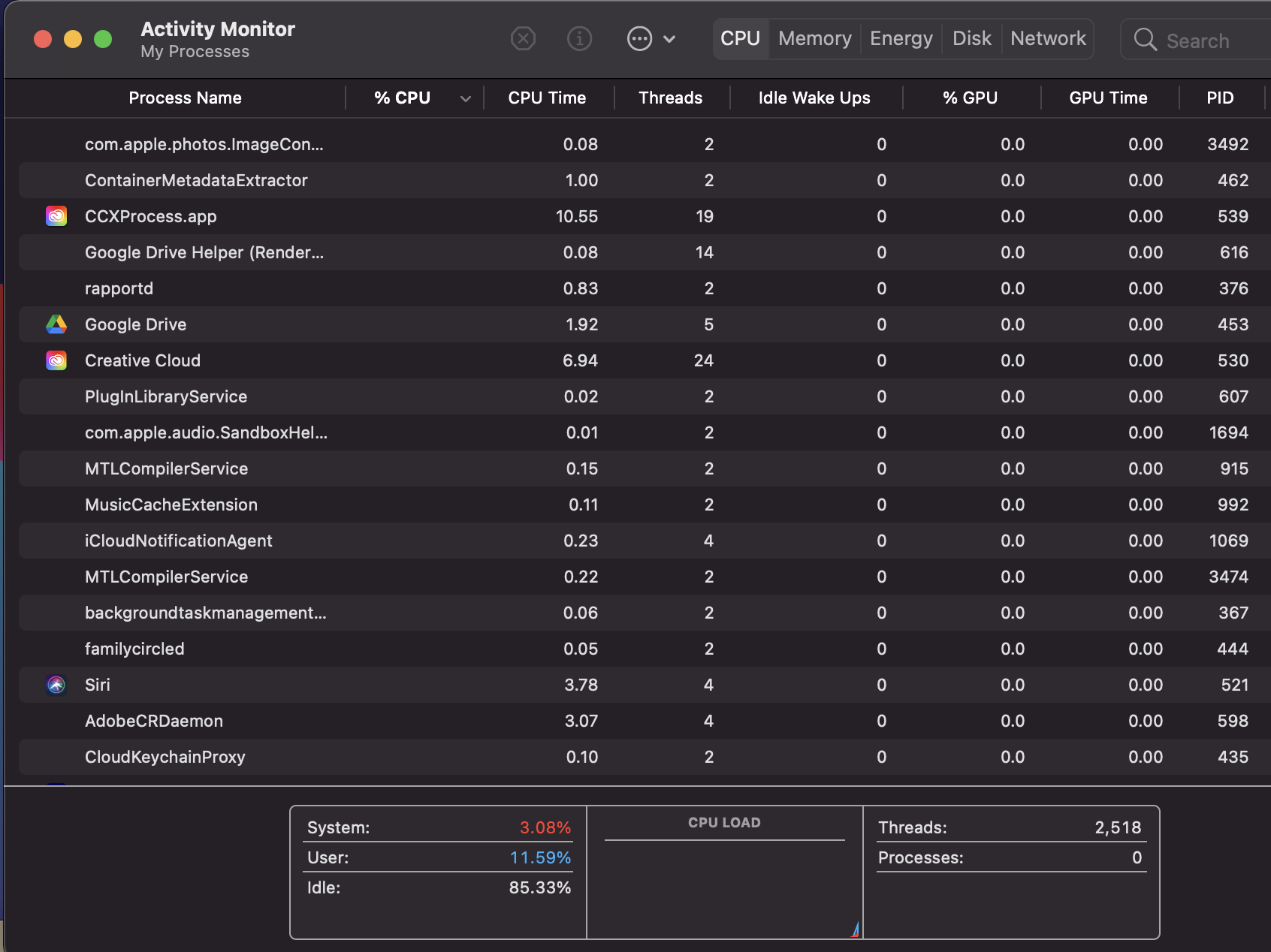Click the My Processes subtitle

click(x=195, y=52)
